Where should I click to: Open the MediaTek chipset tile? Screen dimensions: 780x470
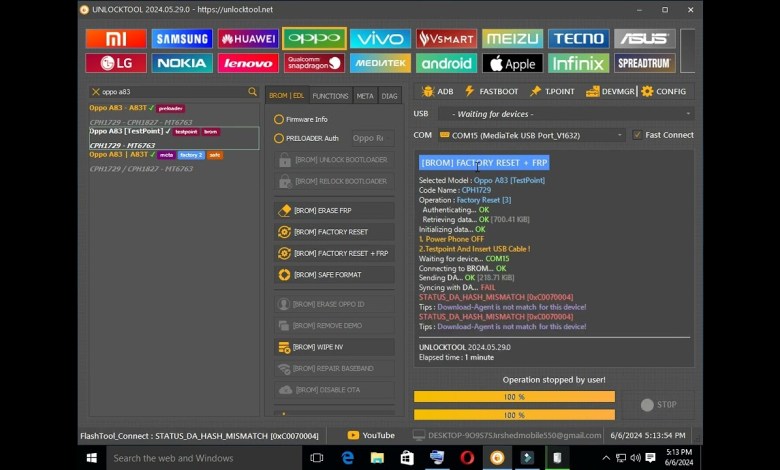point(380,63)
